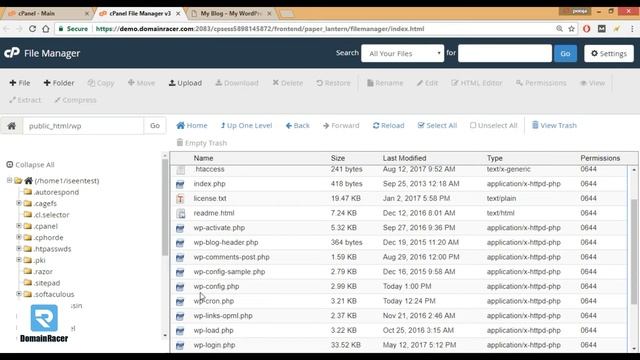Sort files by Last Modified header
This screenshot has height=360, width=640.
404,158
